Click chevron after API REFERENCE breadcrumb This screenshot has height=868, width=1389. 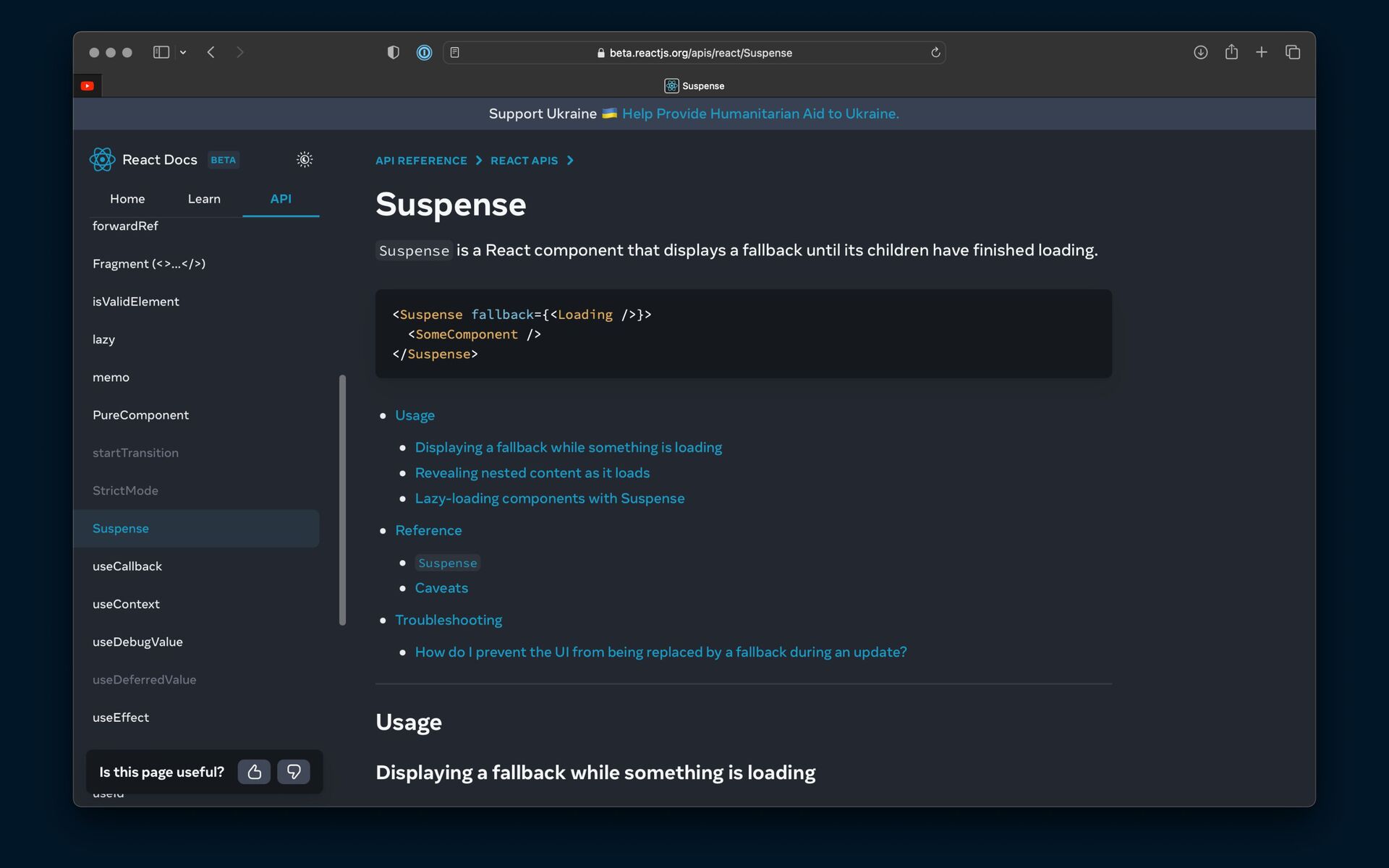pyautogui.click(x=479, y=161)
